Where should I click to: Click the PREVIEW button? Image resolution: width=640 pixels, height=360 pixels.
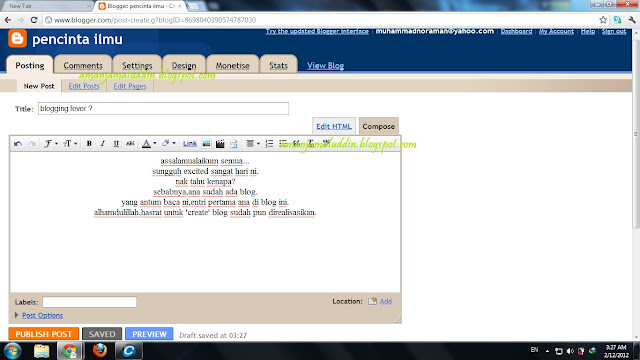(149, 334)
